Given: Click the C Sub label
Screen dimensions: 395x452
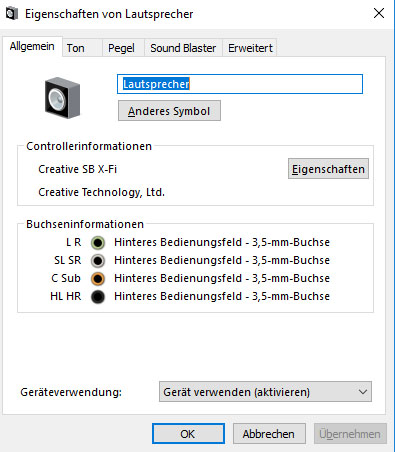Looking at the screenshot, I should pyautogui.click(x=66, y=278).
